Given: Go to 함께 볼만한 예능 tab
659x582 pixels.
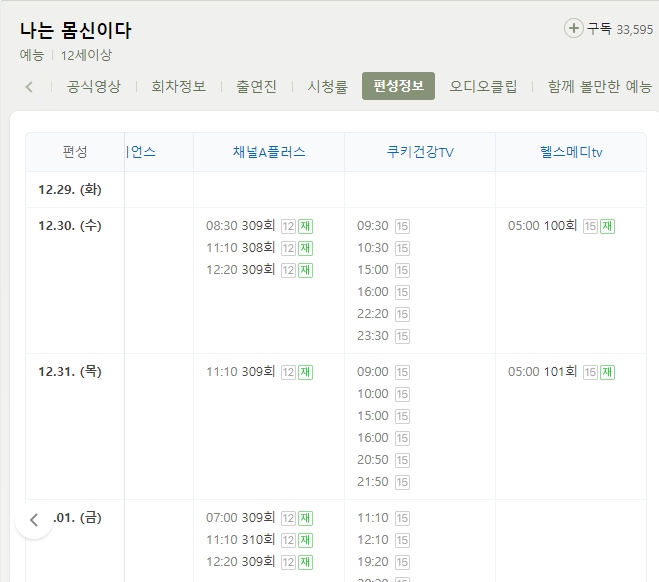Looking at the screenshot, I should coord(600,87).
